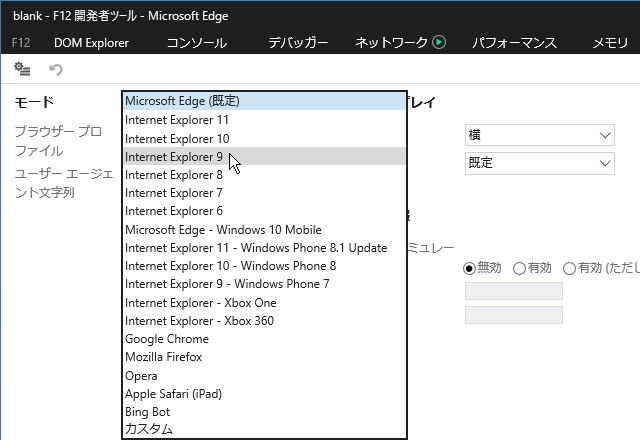The width and height of the screenshot is (640, 440).
Task: Switch to the デバッガー tab
Action: tap(298, 42)
